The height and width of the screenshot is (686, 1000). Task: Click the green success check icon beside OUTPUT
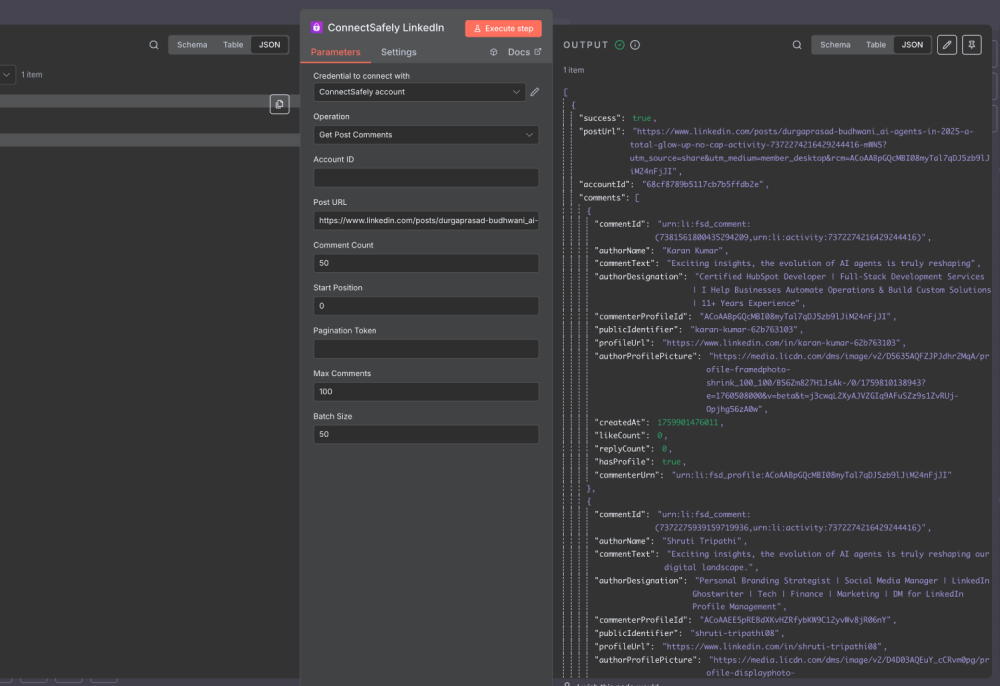click(620, 44)
